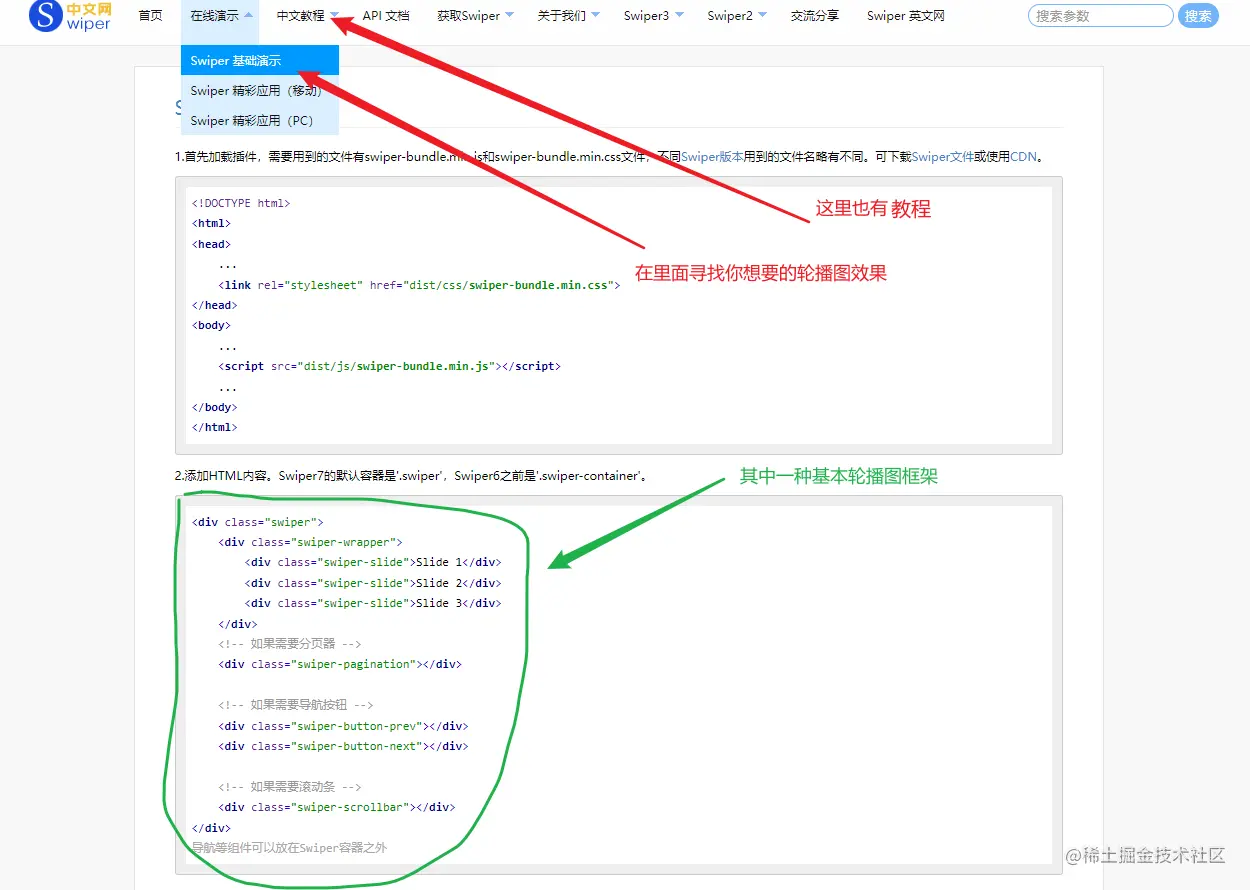Click the swiper-button-next code line
Viewport: 1250px width, 890px height.
pyautogui.click(x=343, y=746)
